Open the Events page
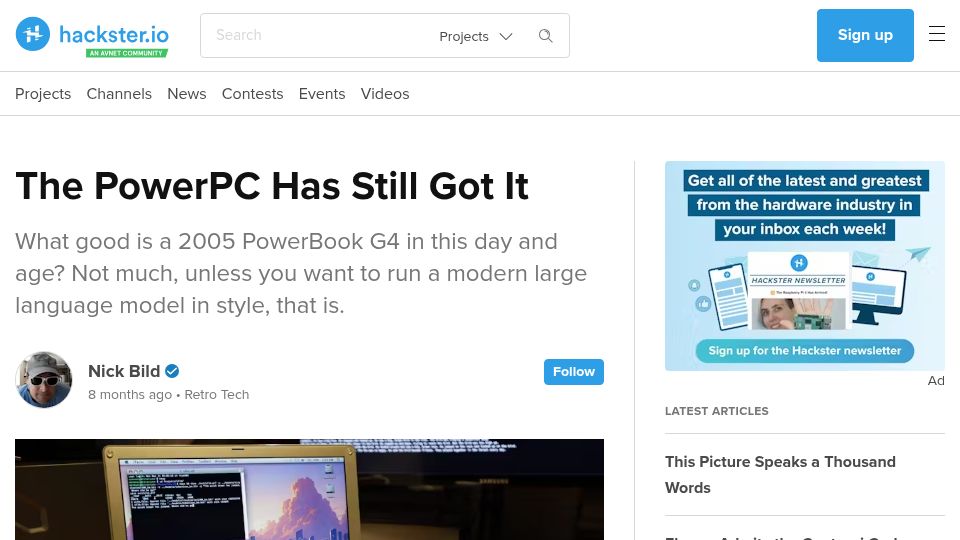Screen dimensions: 960x540 [x=322, y=94]
